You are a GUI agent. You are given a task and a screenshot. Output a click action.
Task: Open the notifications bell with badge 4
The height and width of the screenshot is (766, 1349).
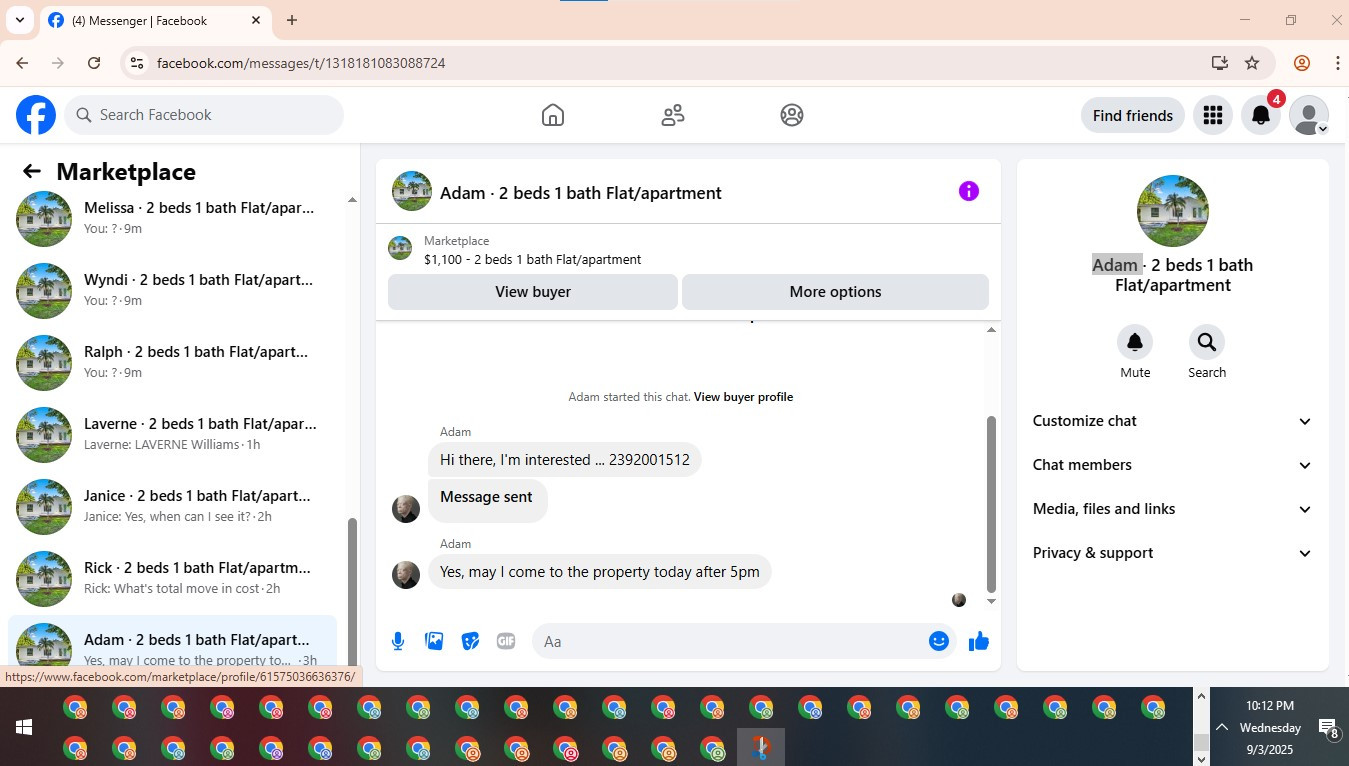tap(1261, 115)
